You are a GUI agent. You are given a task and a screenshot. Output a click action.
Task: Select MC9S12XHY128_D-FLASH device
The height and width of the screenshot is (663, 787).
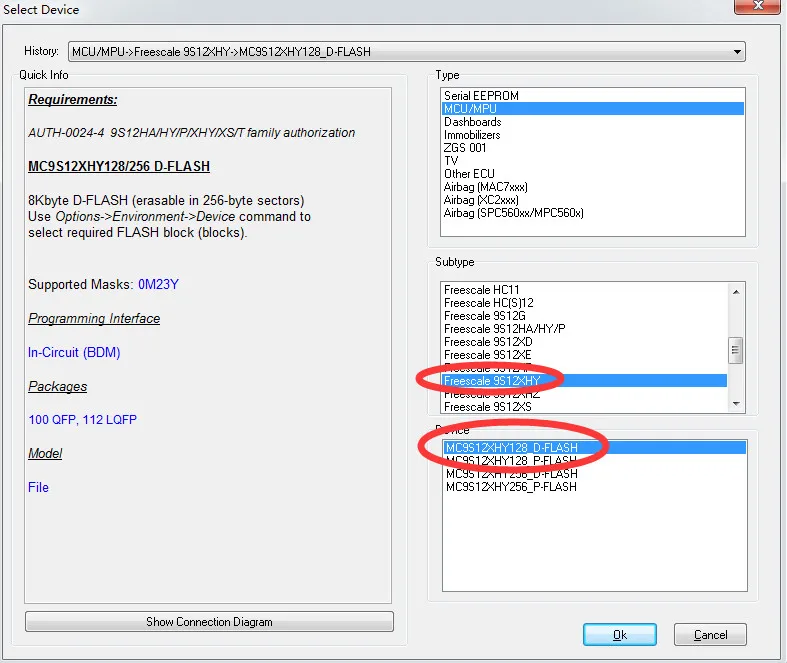click(x=595, y=448)
